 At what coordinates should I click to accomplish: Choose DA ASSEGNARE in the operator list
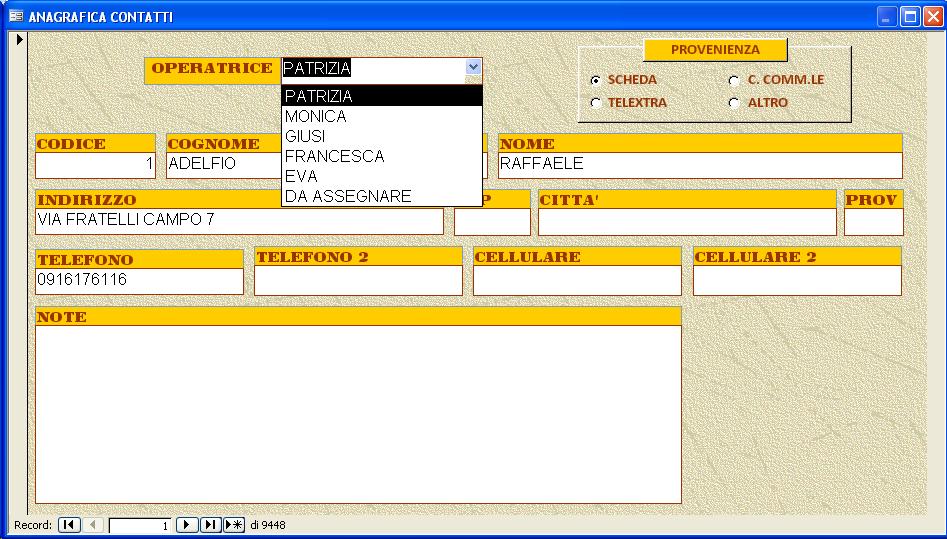[x=382, y=196]
